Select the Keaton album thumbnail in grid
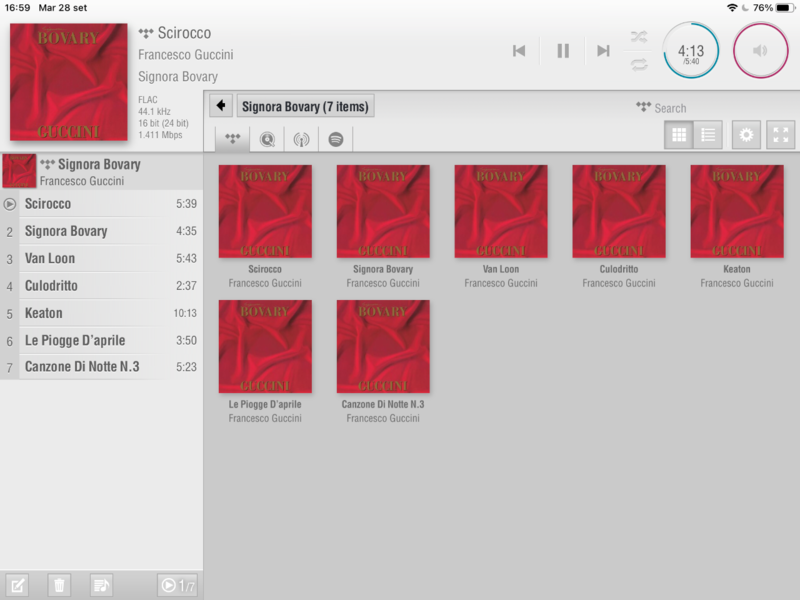This screenshot has width=800, height=600. click(736, 212)
